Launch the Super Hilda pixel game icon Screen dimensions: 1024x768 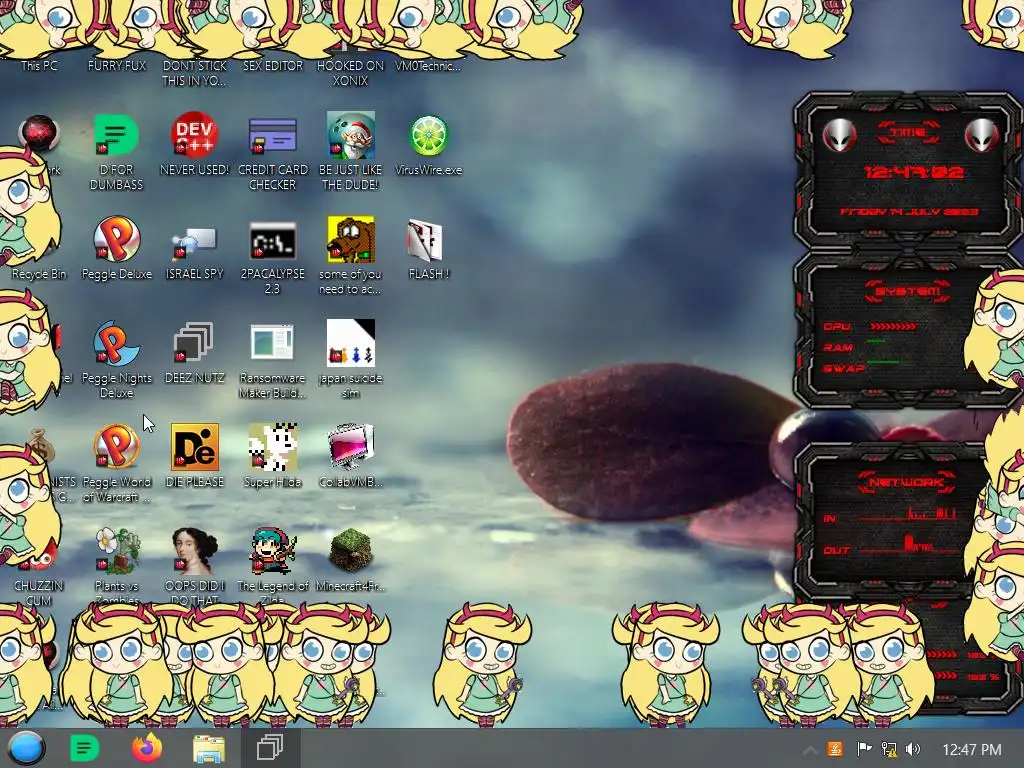272,447
